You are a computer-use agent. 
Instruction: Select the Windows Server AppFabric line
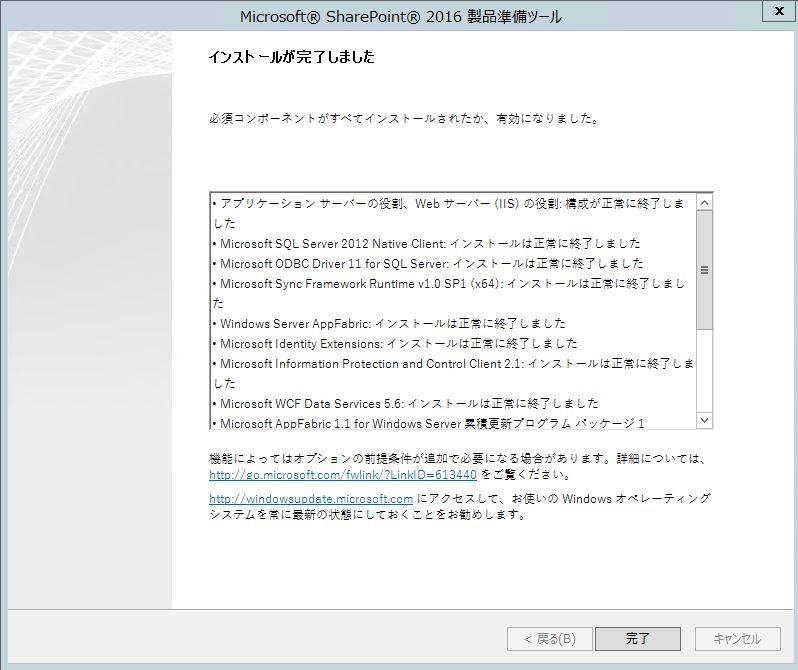coord(389,323)
